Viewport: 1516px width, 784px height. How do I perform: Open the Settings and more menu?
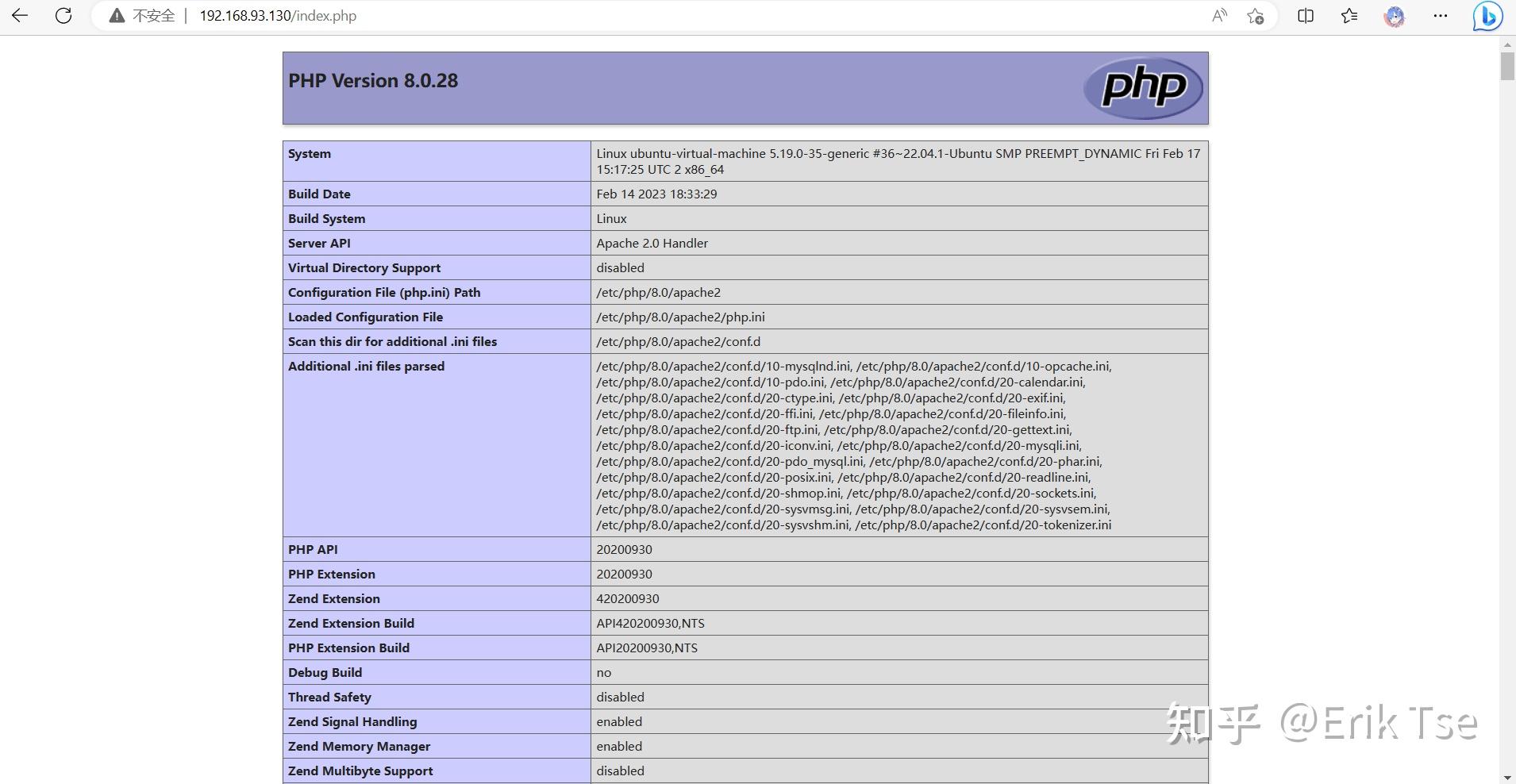1441,15
